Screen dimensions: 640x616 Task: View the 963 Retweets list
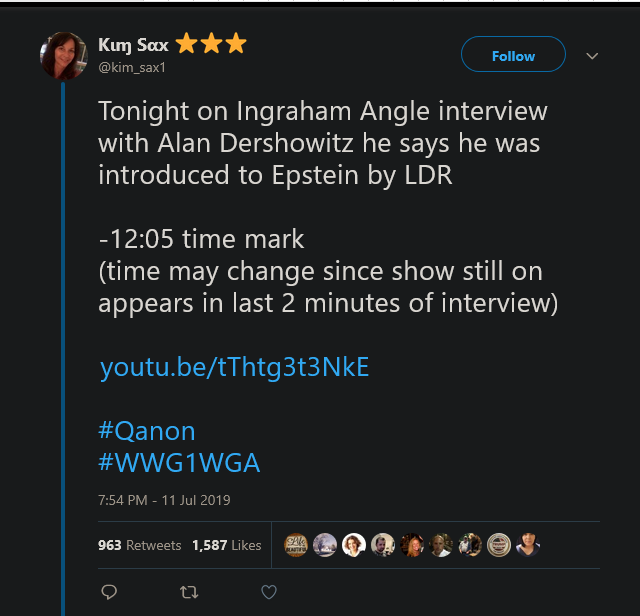tap(139, 545)
